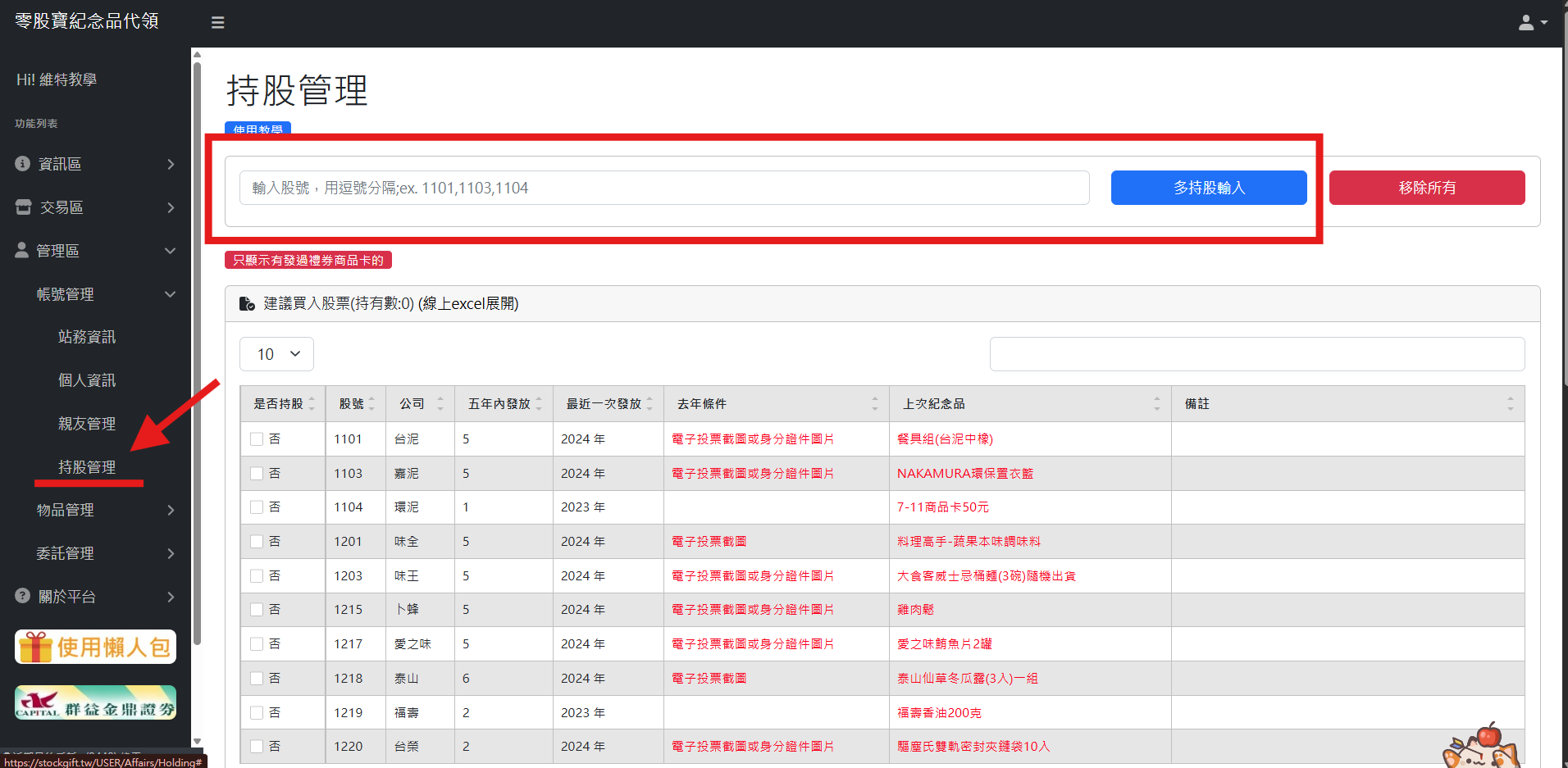Sort by 五年內發放 column
1568x768 pixels.
[x=504, y=404]
